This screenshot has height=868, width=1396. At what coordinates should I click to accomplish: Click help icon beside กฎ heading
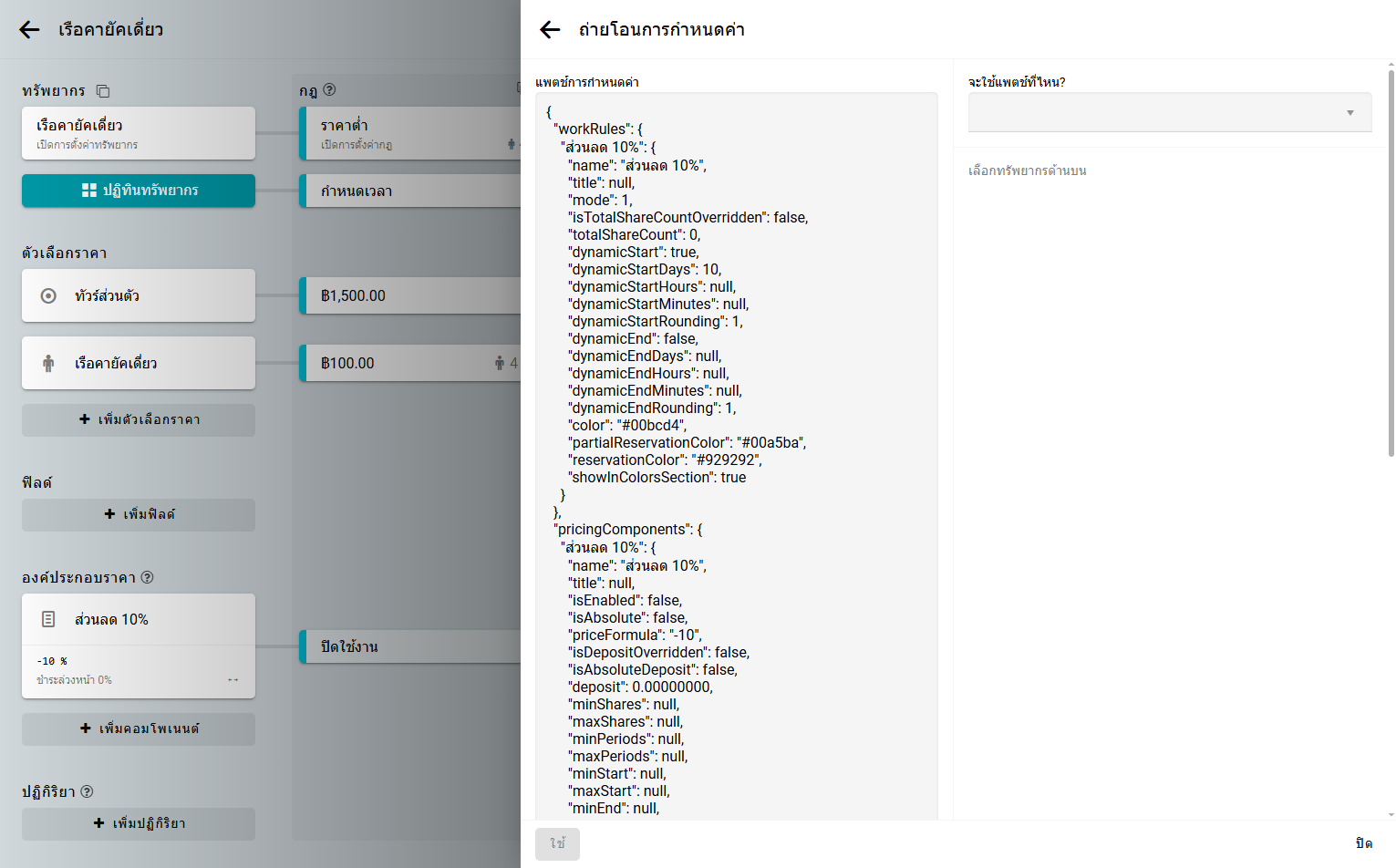tap(329, 90)
